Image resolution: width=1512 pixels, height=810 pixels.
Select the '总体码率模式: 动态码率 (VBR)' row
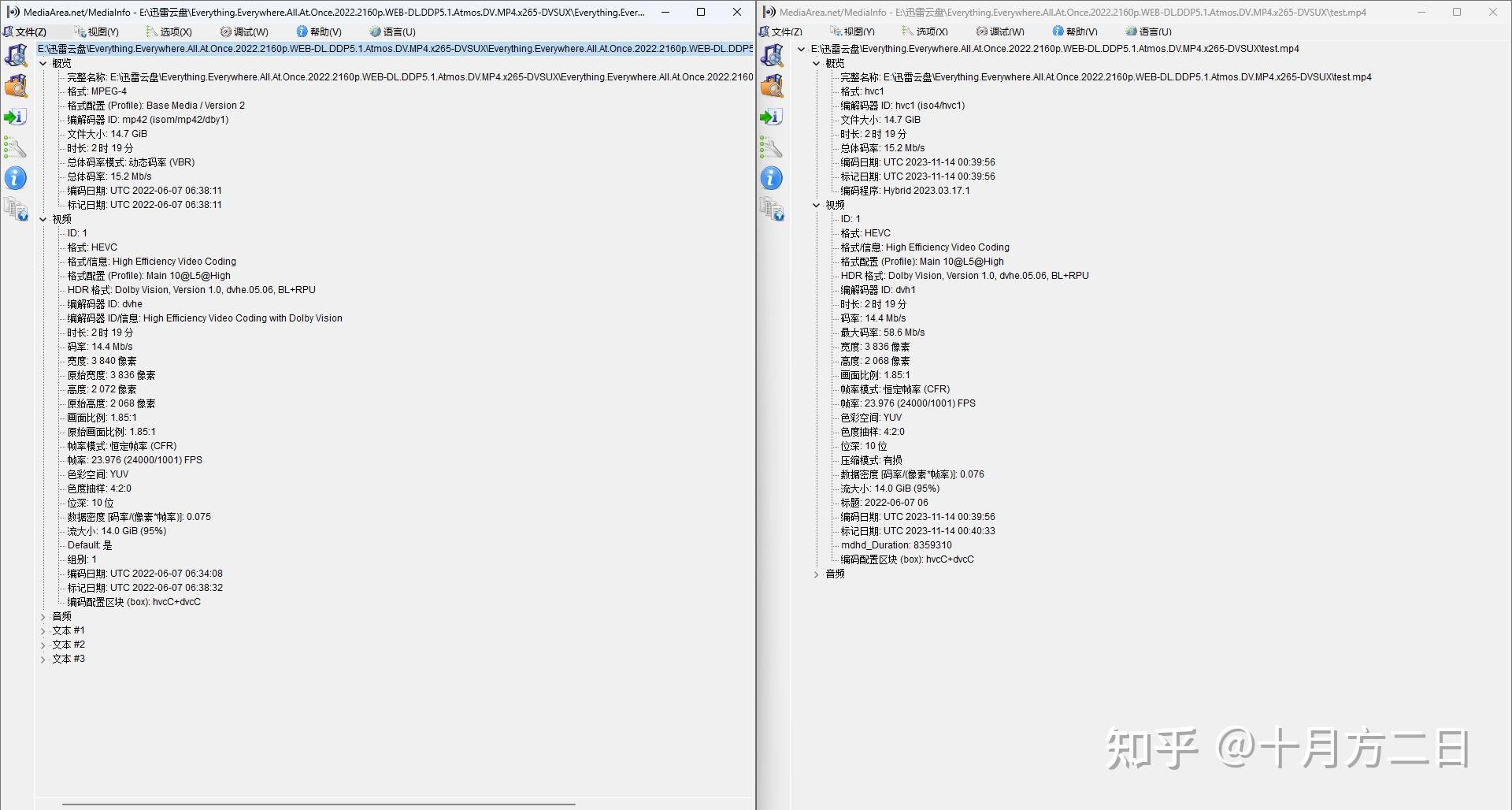pos(131,162)
